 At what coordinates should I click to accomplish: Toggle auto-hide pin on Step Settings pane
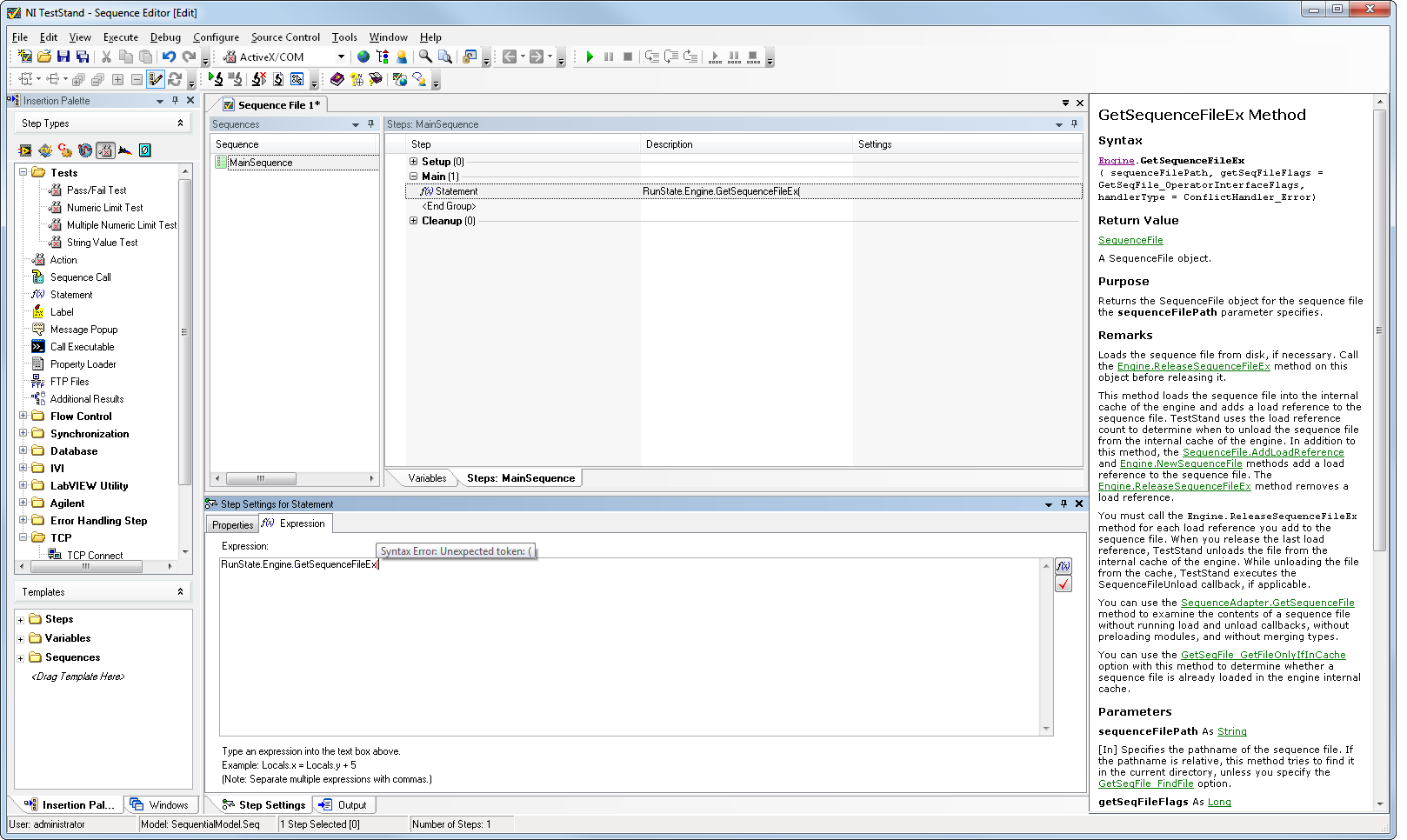tap(1064, 503)
